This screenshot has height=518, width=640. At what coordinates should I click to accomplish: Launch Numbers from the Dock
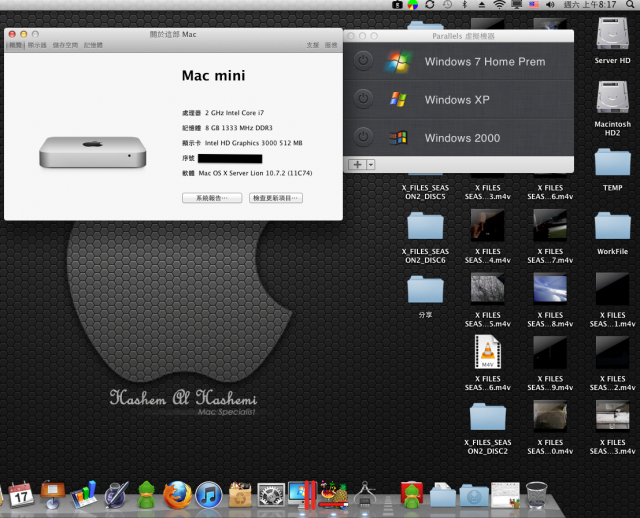(x=84, y=494)
